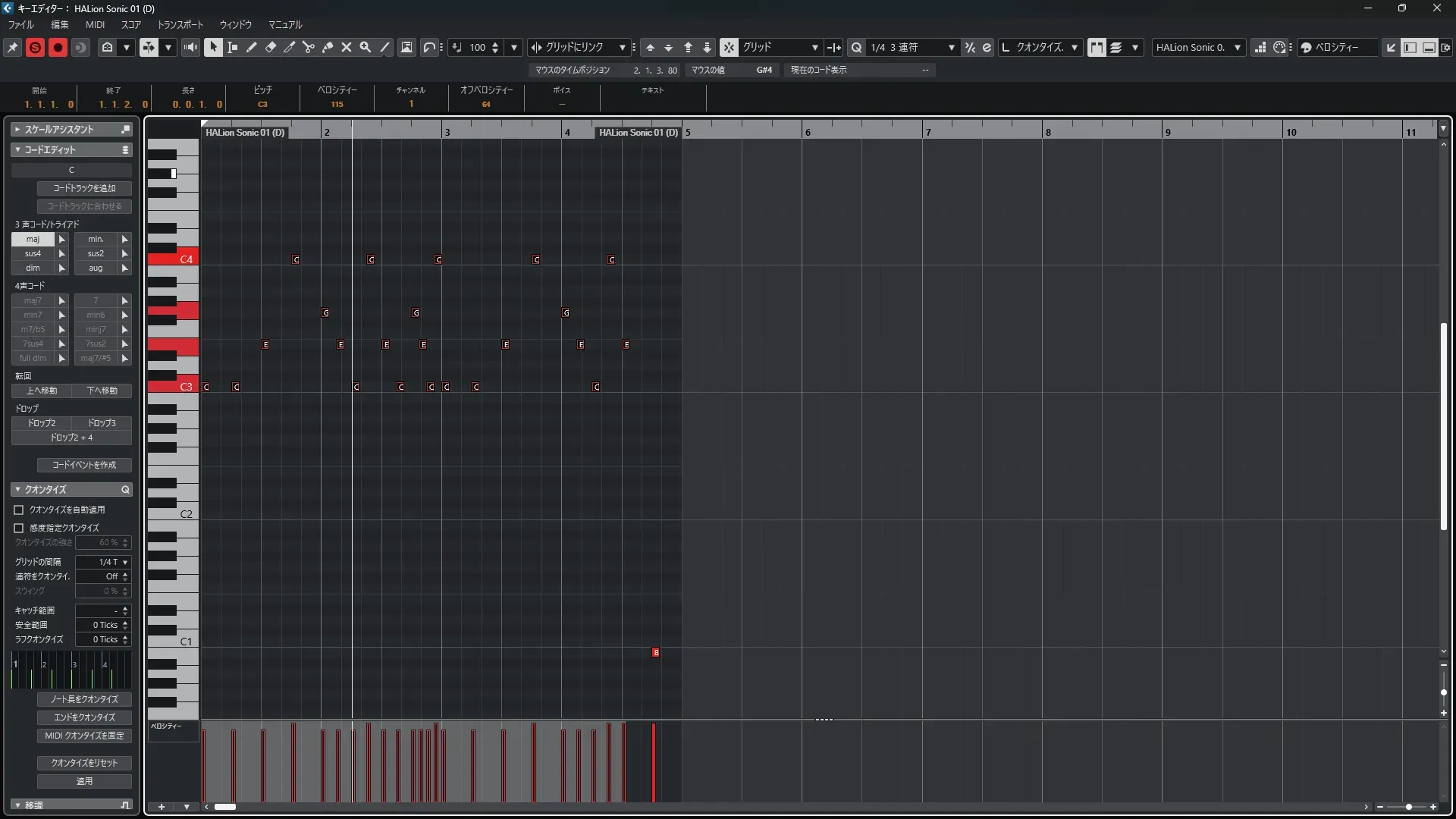Select the Draw pencil tool

251,47
